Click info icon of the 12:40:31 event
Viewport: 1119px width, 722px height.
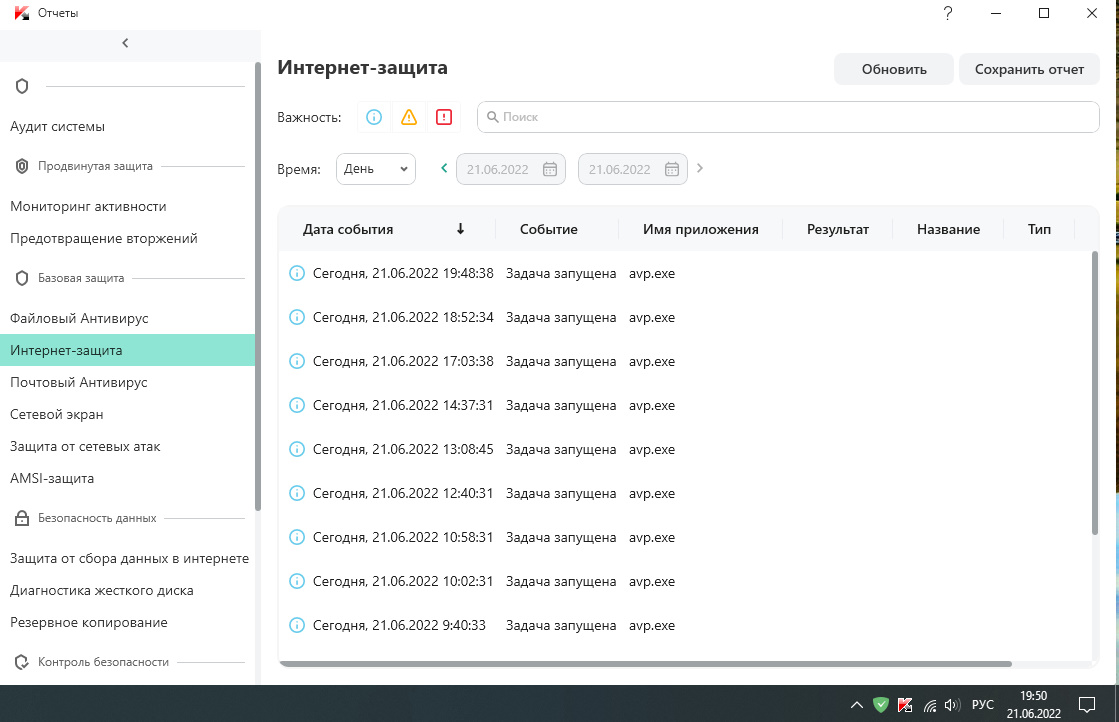(297, 493)
